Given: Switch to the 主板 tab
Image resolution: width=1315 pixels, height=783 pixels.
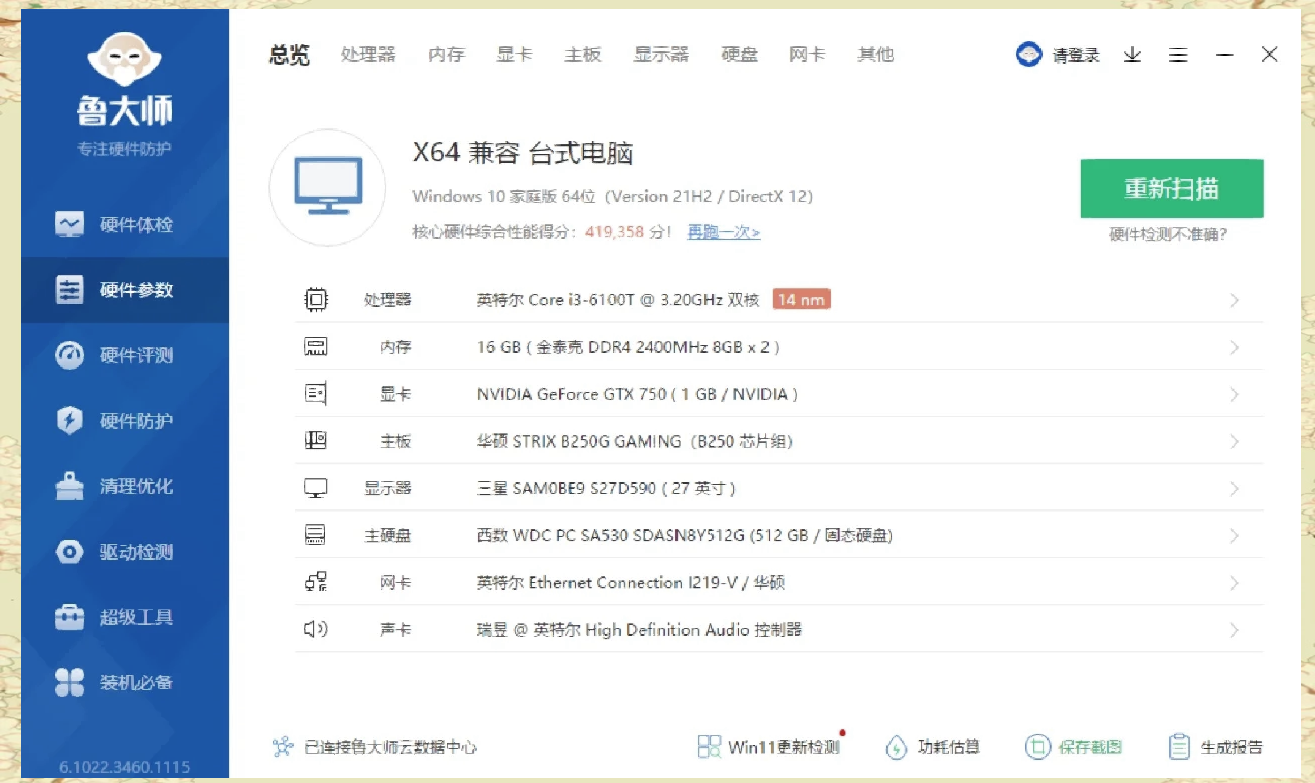Looking at the screenshot, I should [x=582, y=54].
